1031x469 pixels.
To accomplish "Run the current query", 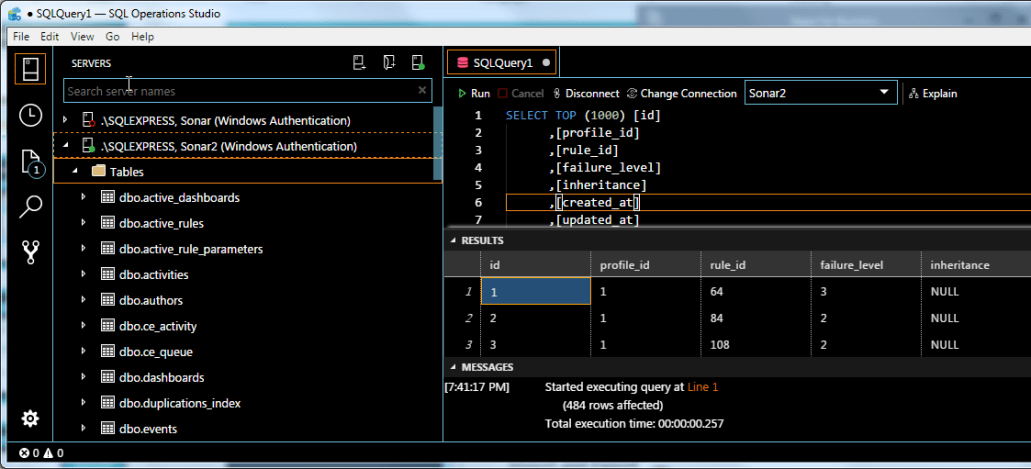I will (474, 93).
